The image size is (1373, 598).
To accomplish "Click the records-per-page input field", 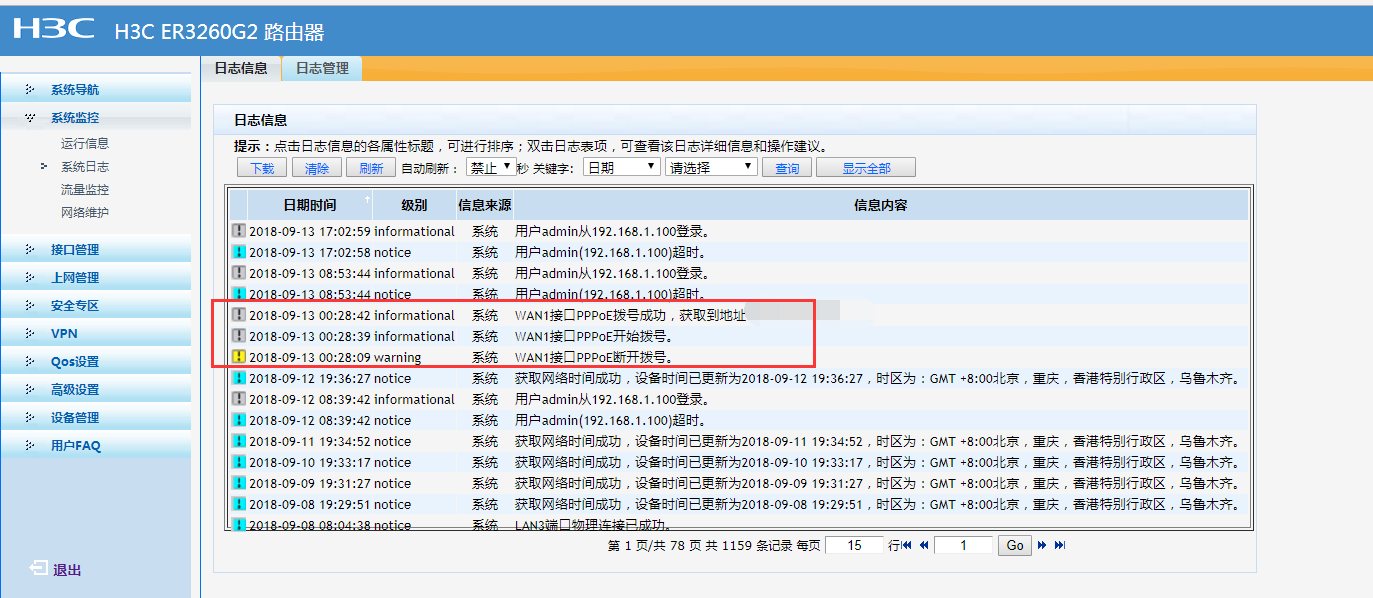I will click(855, 545).
